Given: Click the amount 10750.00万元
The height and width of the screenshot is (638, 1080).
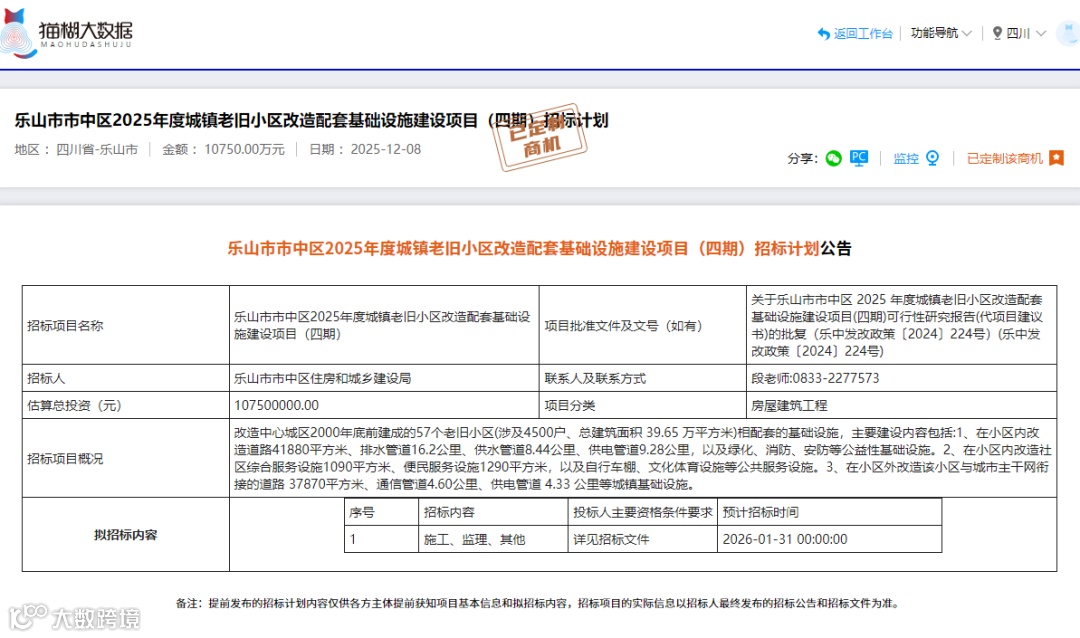Looking at the screenshot, I should [244, 150].
